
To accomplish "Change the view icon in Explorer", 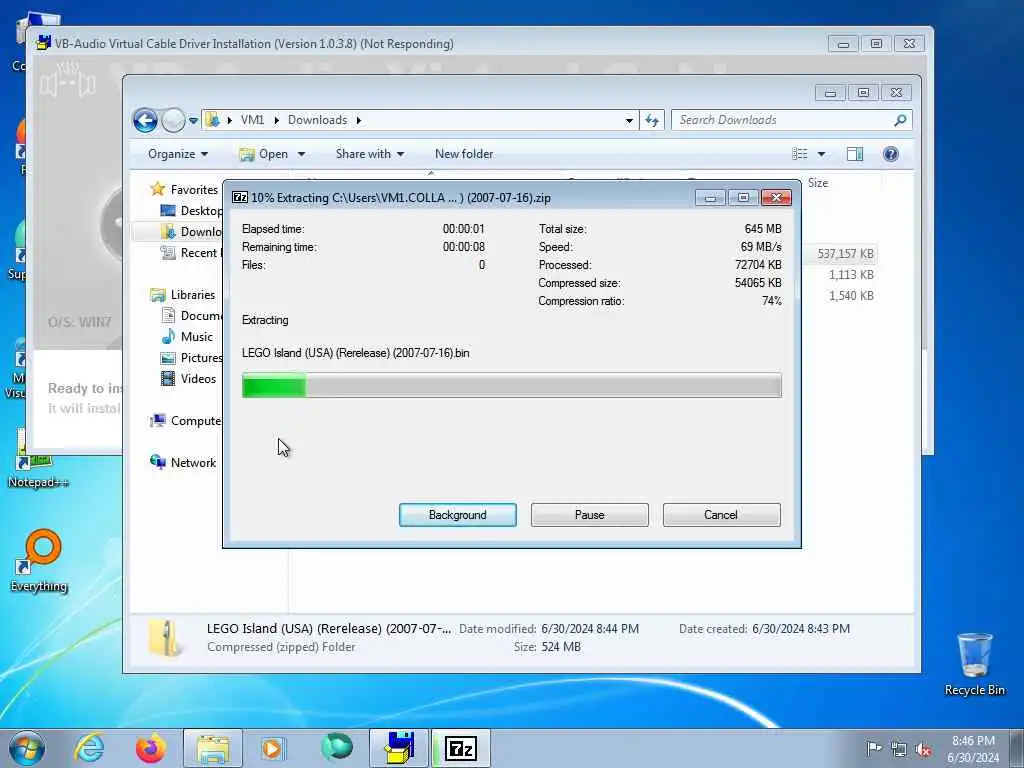I will tap(800, 154).
